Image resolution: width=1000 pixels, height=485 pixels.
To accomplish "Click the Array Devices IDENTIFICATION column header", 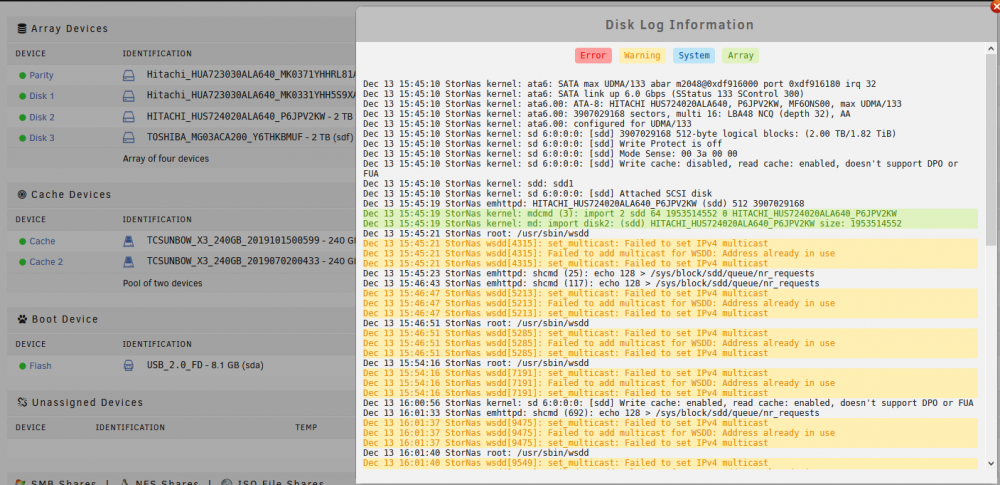I will (x=157, y=54).
